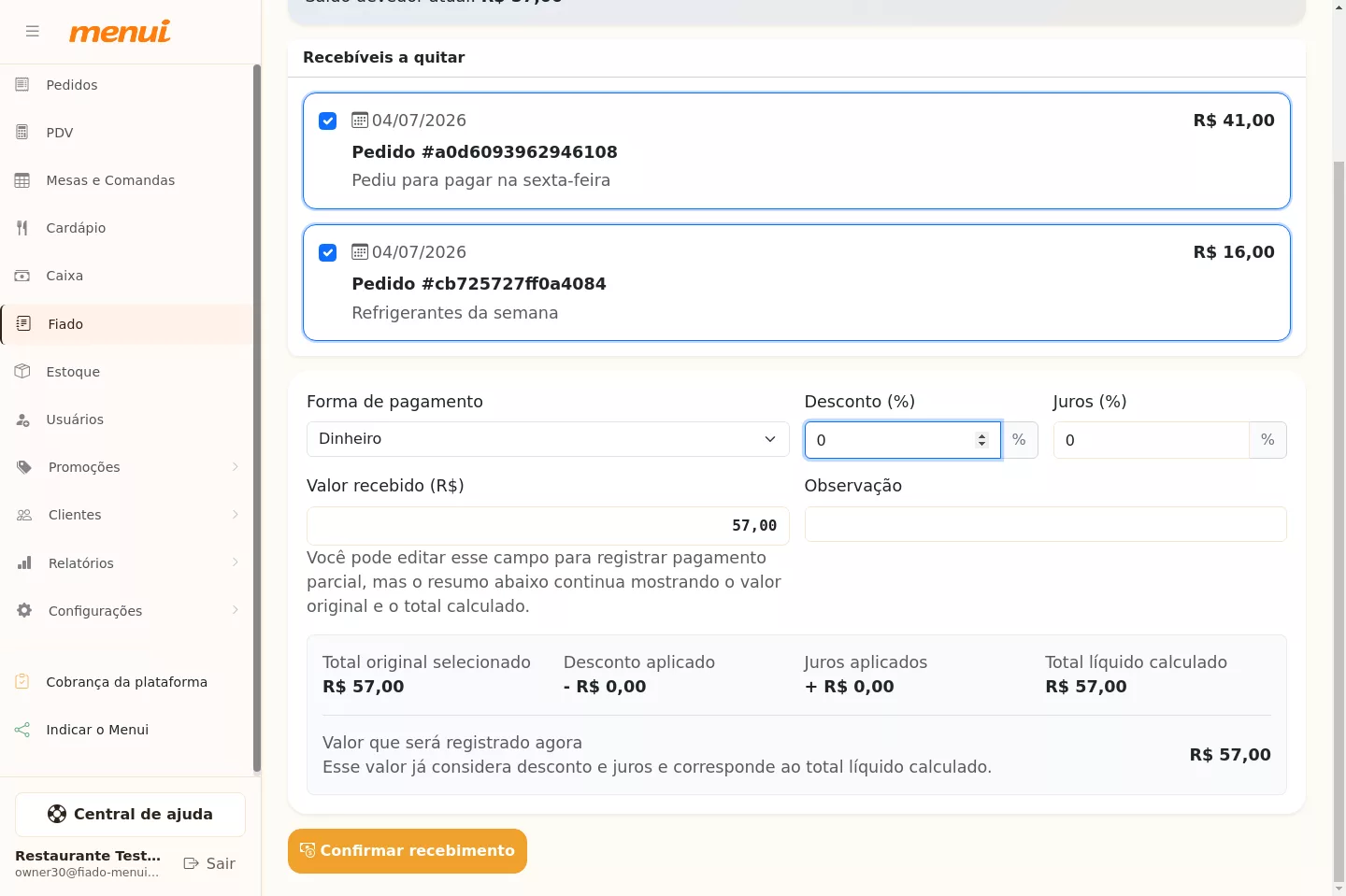
Task: Click the PDV calculator icon
Action: point(22,133)
